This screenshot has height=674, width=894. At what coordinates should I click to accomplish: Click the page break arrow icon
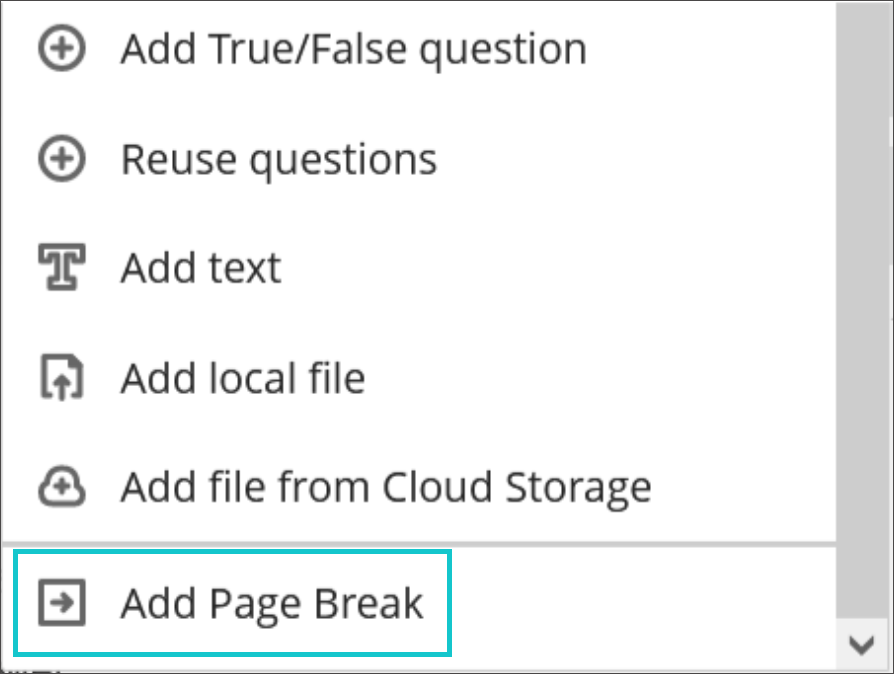[x=61, y=603]
